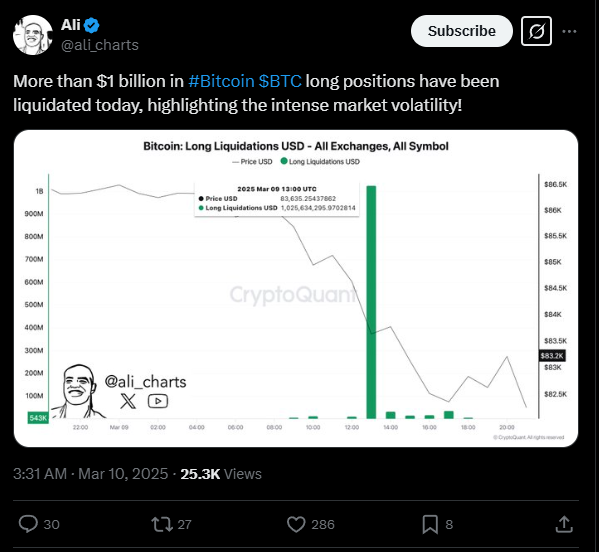This screenshot has height=552, width=599.
Task: Click the Grok icon beside Subscribe
Action: 536,31
